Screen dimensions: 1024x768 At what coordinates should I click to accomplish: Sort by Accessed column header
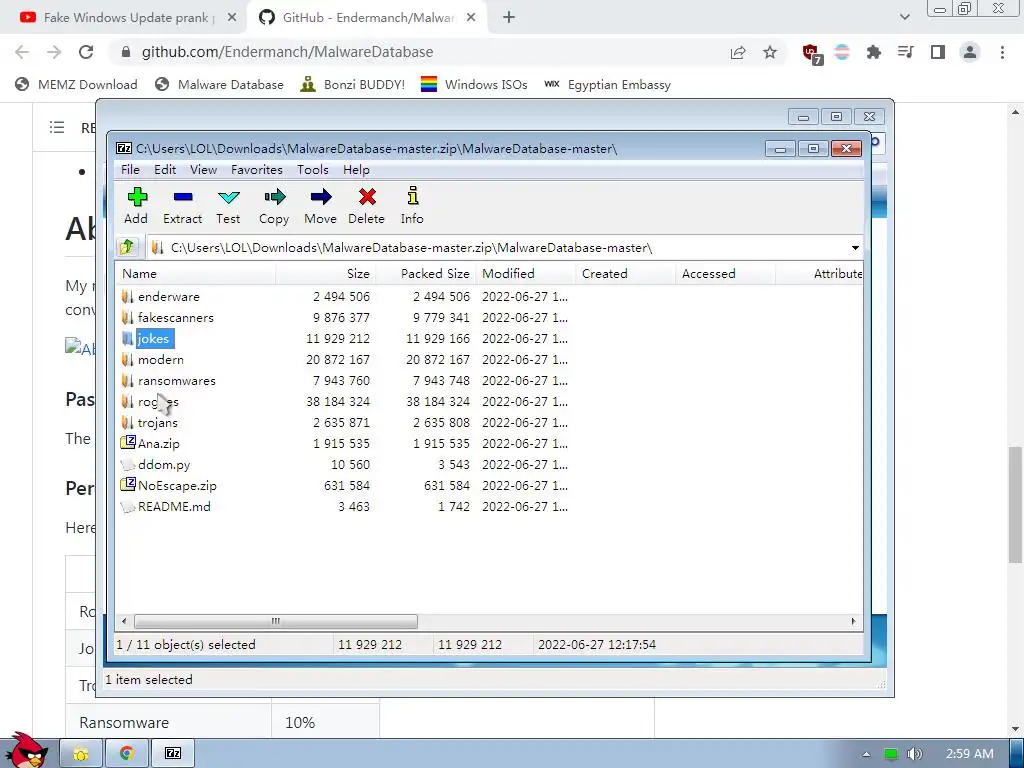pyautogui.click(x=725, y=274)
